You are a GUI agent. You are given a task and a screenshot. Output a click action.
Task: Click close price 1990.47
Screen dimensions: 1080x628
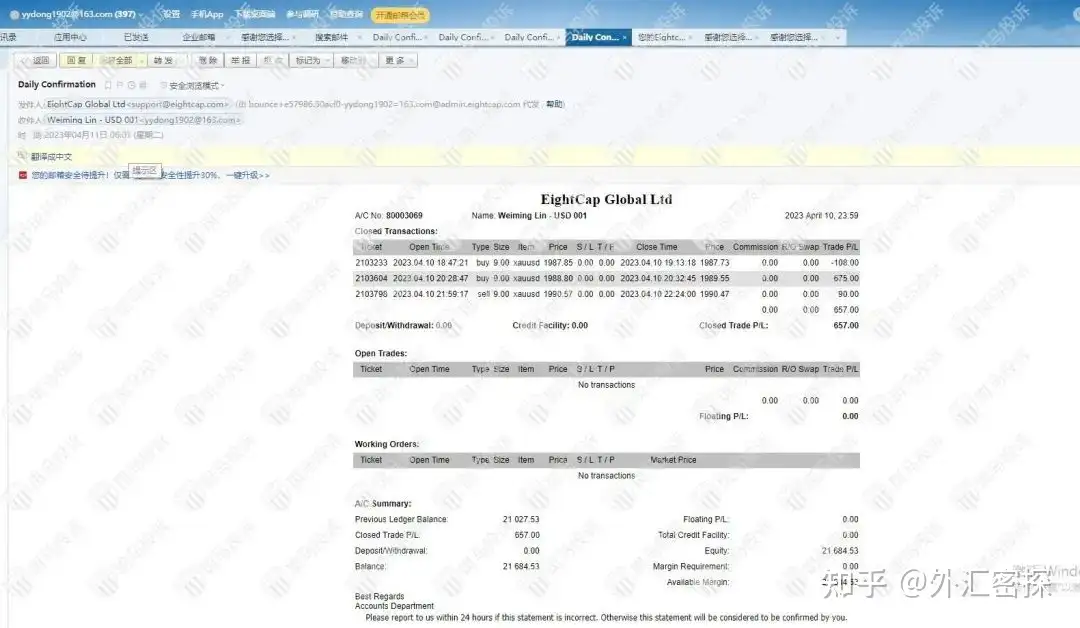click(x=714, y=294)
